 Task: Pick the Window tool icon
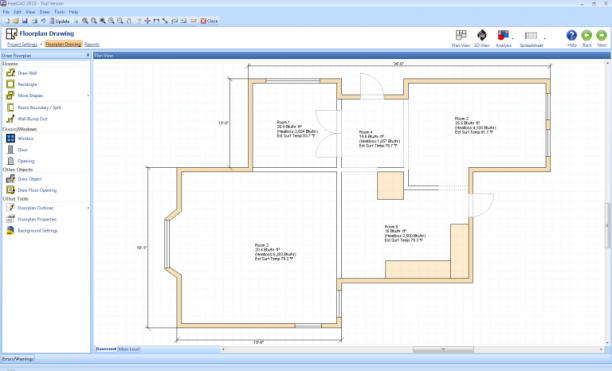11,138
